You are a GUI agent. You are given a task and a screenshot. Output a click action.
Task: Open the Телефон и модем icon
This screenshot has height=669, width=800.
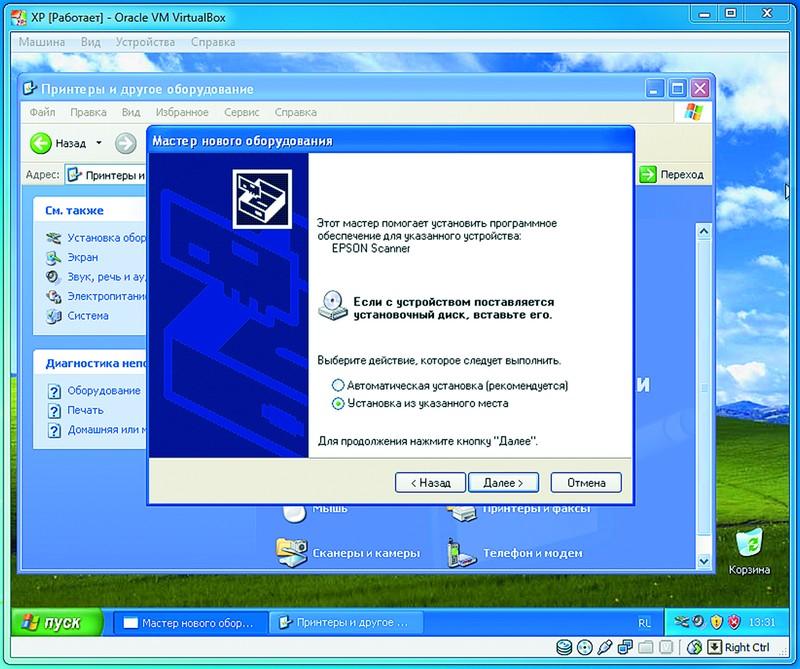click(461, 552)
